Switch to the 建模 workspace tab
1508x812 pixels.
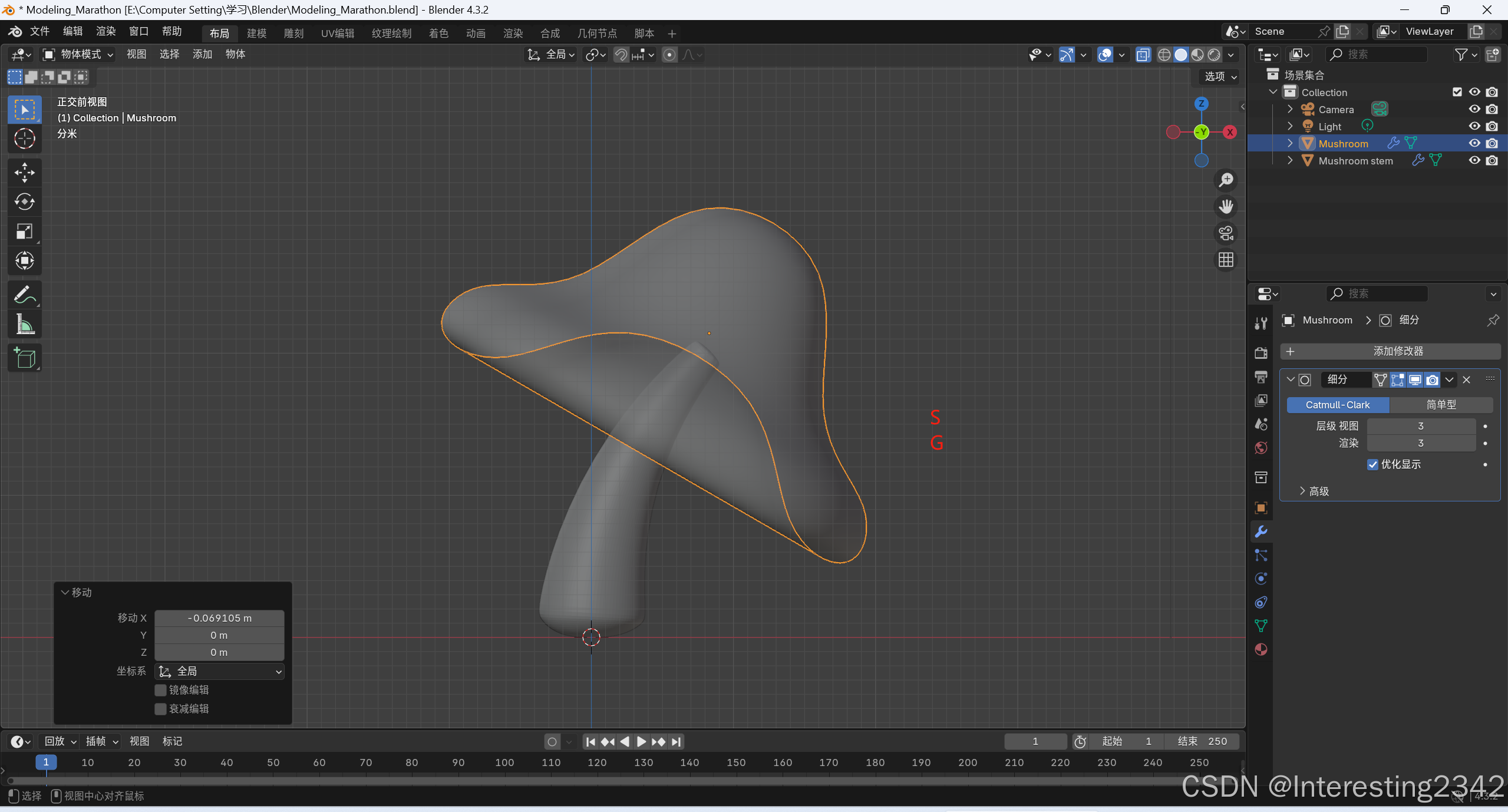tap(256, 34)
